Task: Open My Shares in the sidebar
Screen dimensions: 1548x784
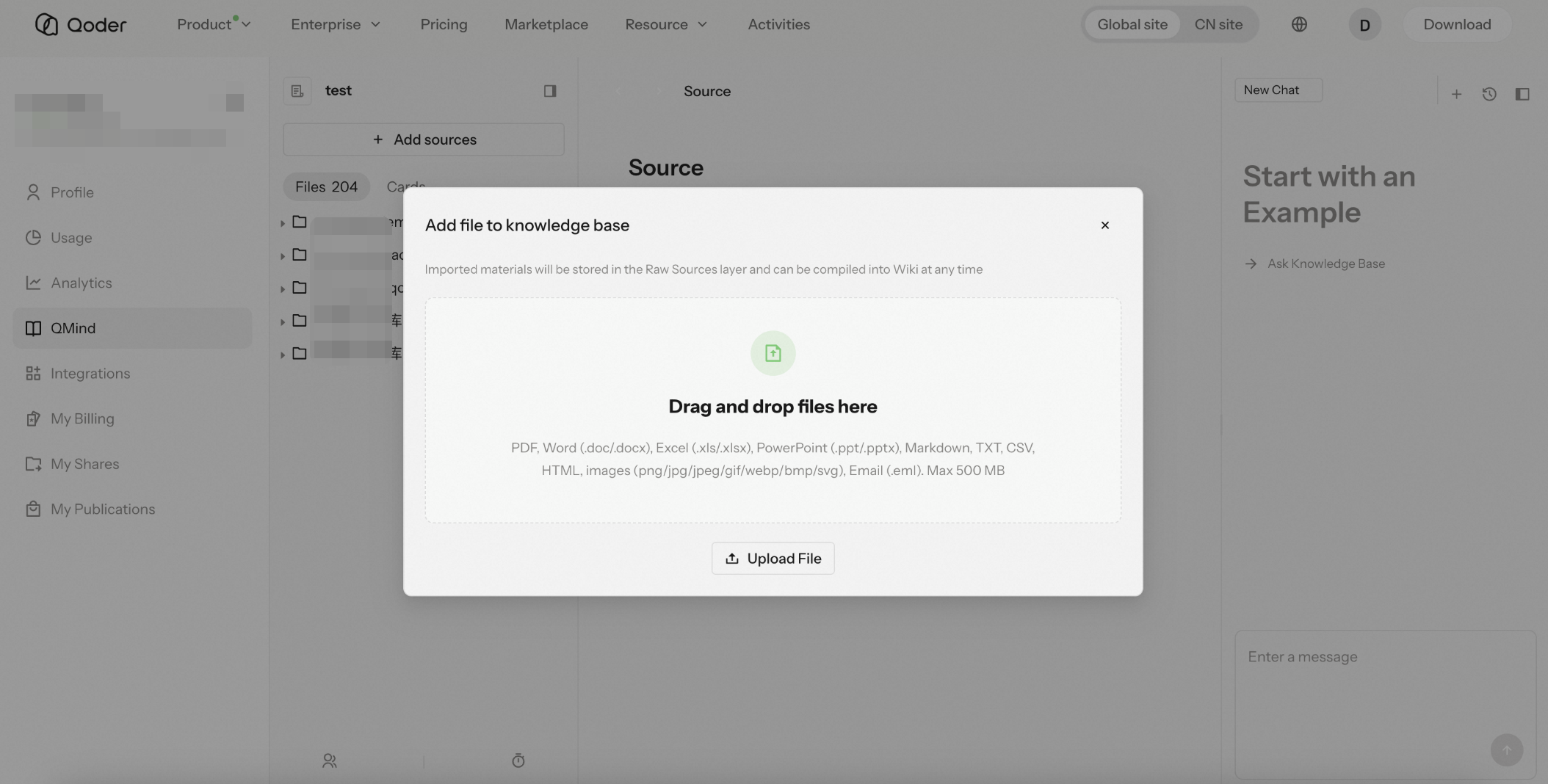Action: [x=132, y=464]
